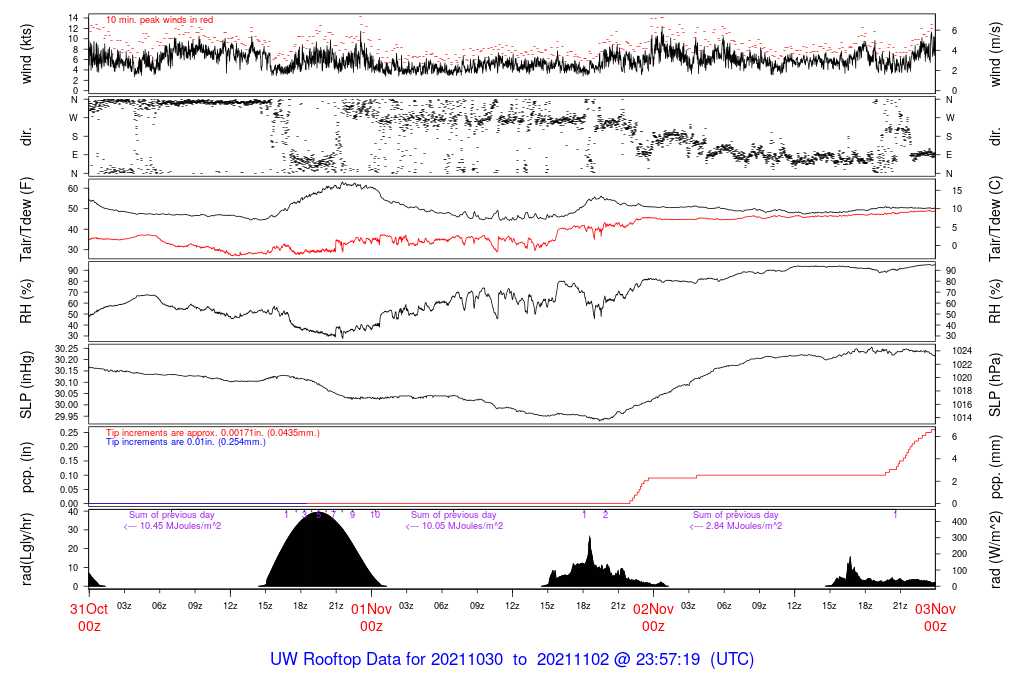Select the rad(Lgly/hr) axis label

point(27,549)
